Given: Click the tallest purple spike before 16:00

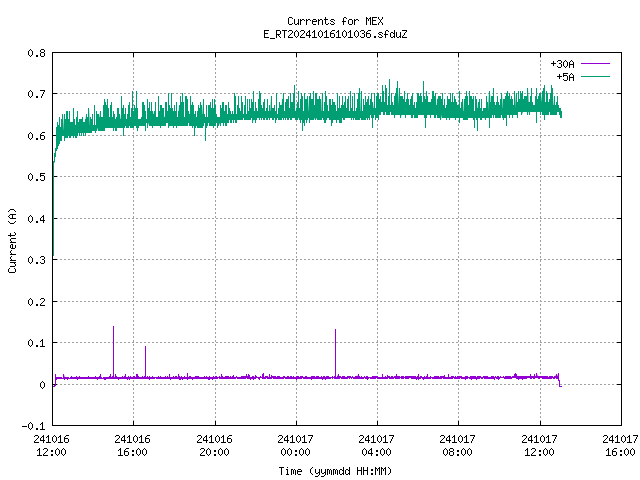Looking at the screenshot, I should pos(113,351).
